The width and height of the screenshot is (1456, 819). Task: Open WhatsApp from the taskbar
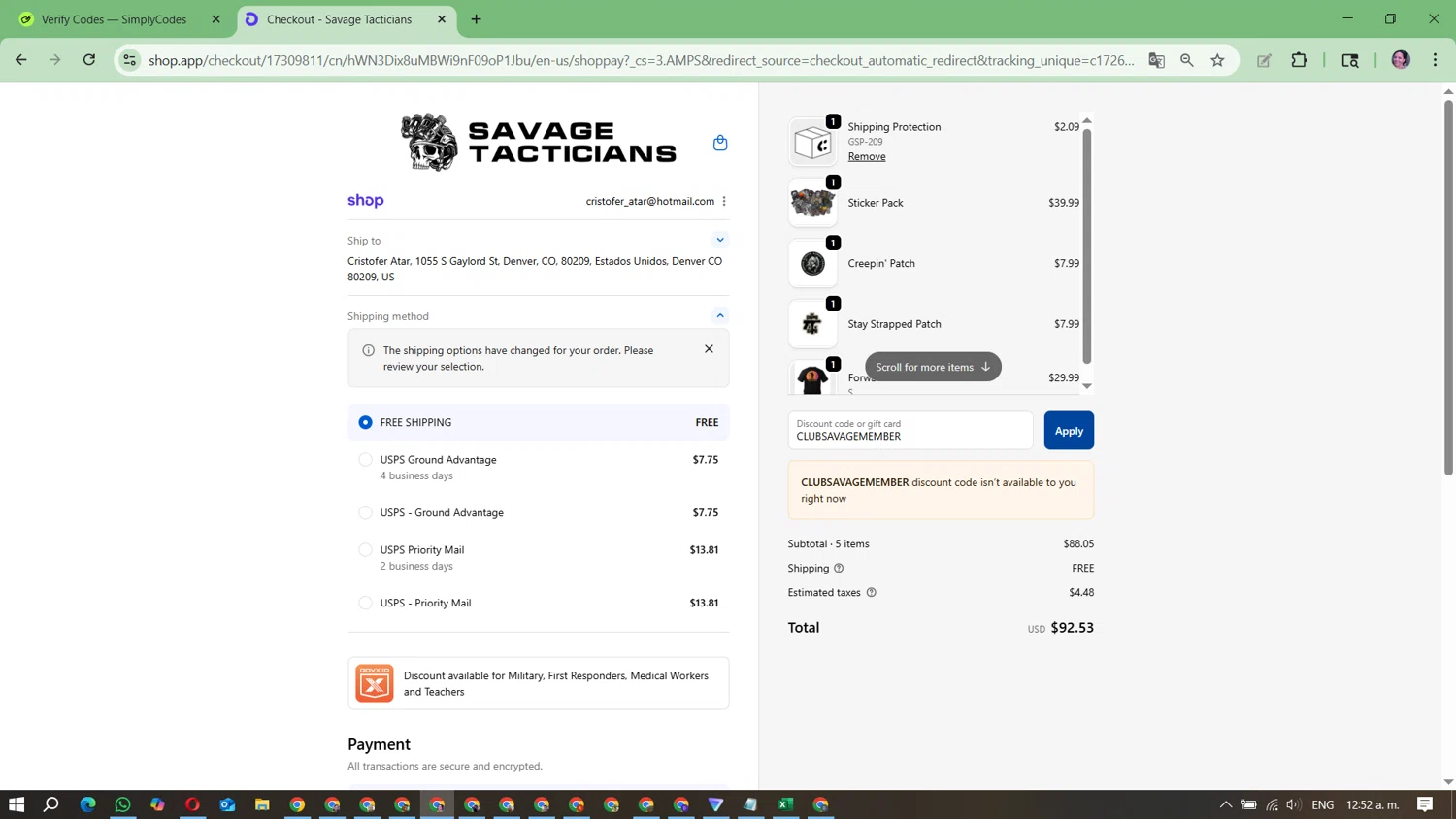122,804
